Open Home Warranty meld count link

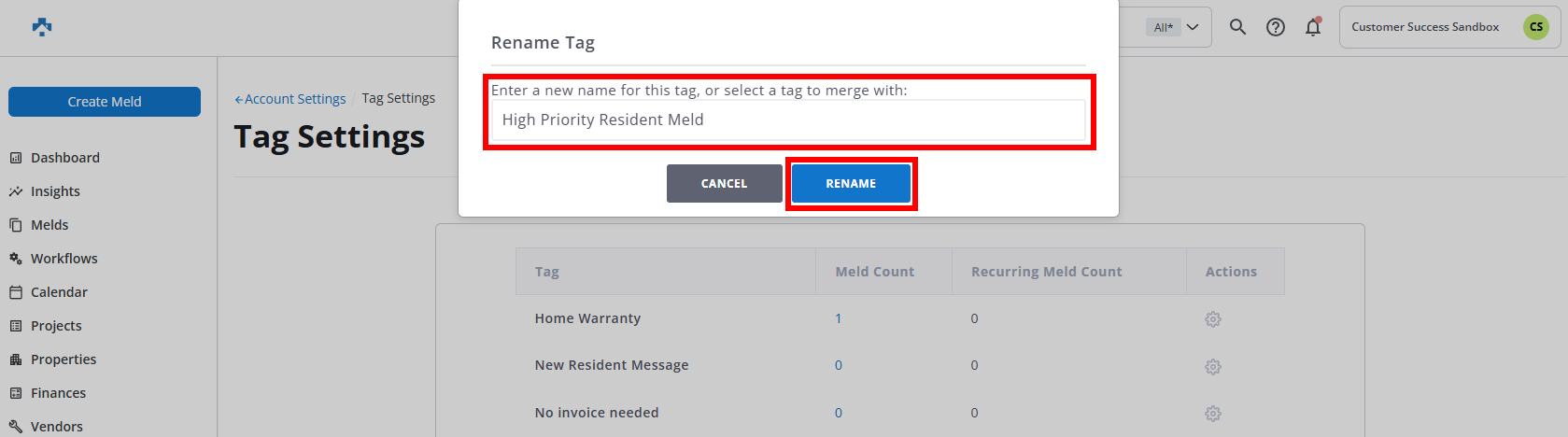coord(839,318)
